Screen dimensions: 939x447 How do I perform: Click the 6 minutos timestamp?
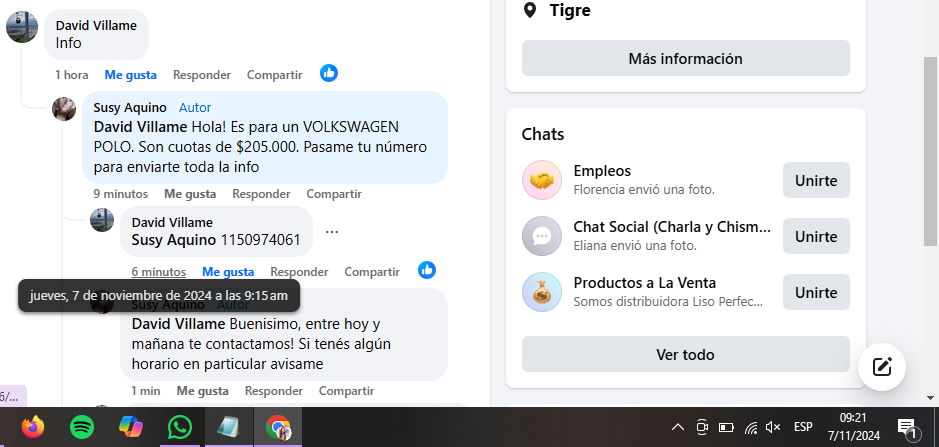[159, 272]
